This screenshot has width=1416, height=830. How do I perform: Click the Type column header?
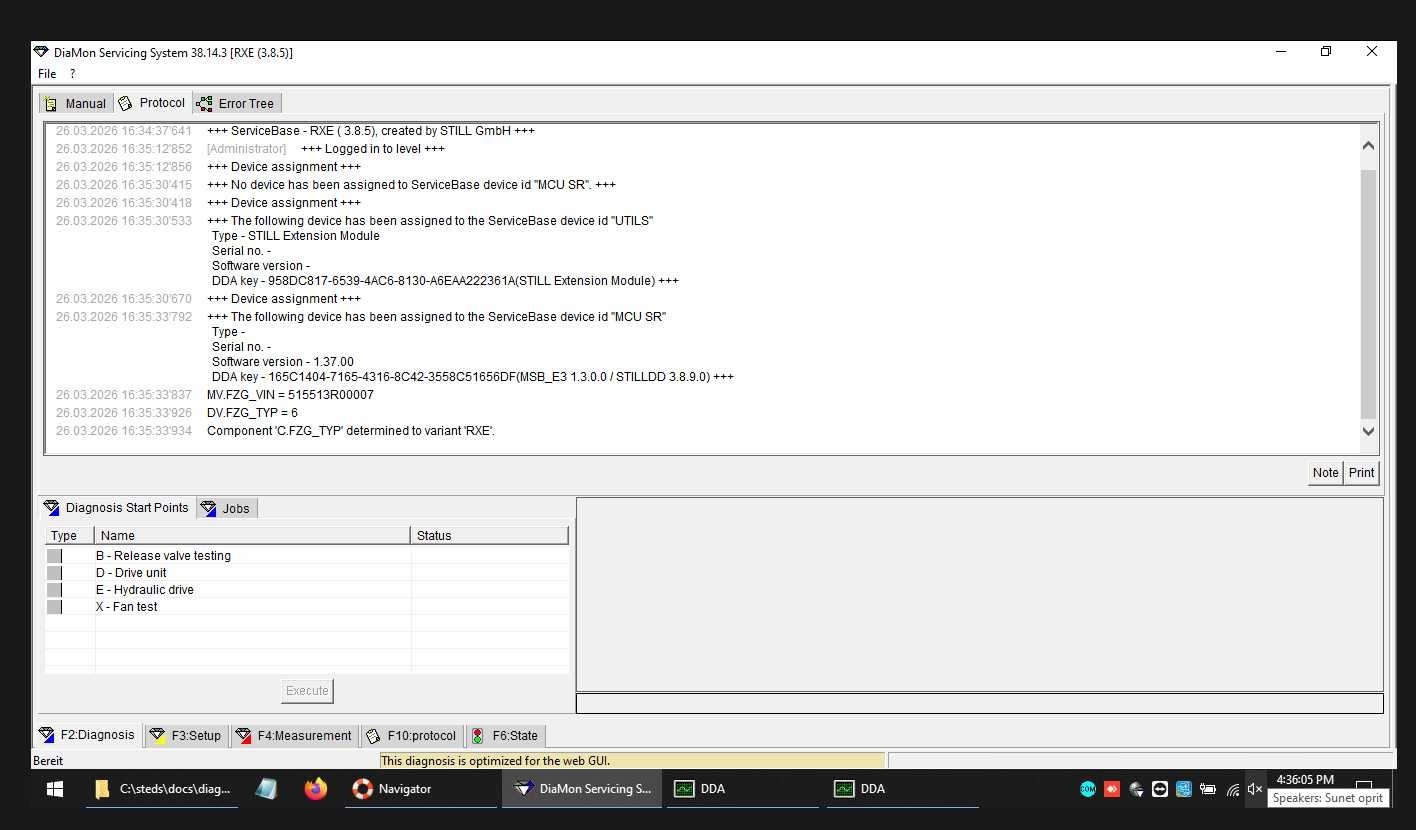point(70,536)
